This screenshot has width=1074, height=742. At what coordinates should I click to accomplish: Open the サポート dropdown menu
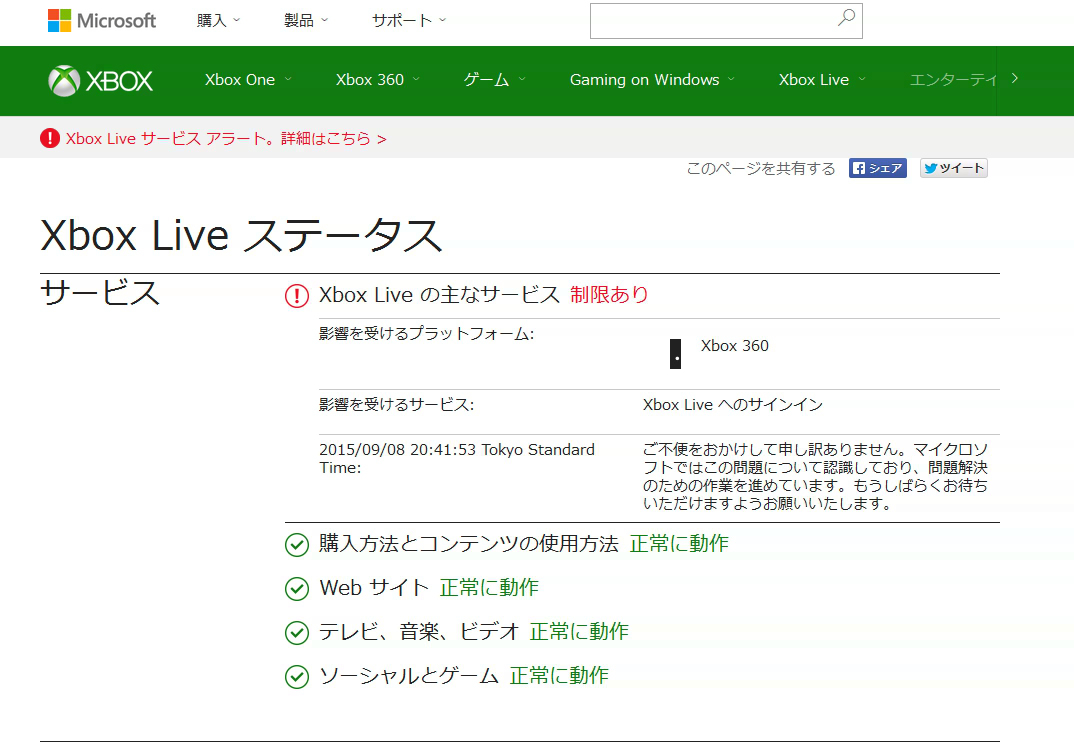point(409,21)
